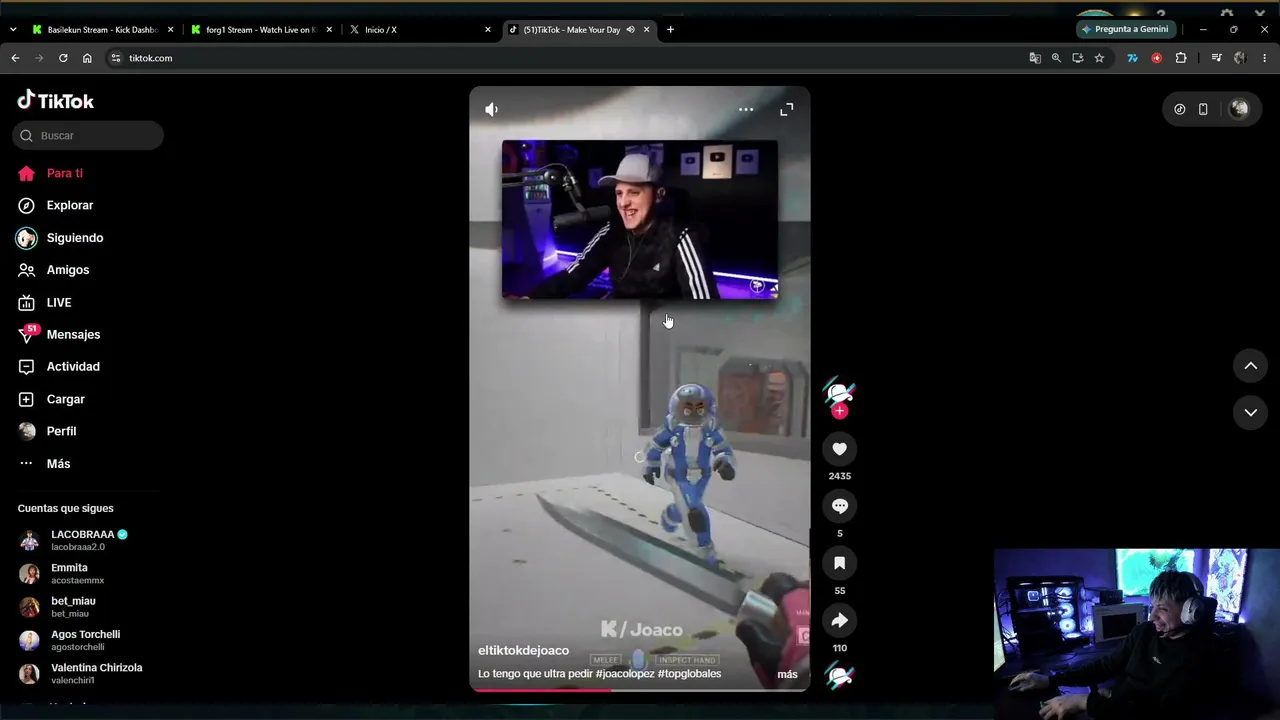Screen dimensions: 1280x720
Task: Click Pregunta a Gemini
Action: tap(1125, 30)
